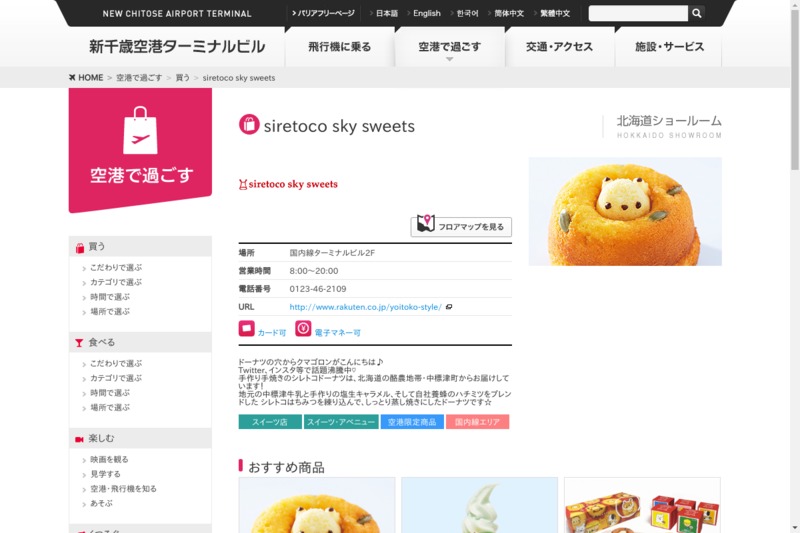Click the site search input field
This screenshot has height=533, width=800.
click(x=637, y=13)
